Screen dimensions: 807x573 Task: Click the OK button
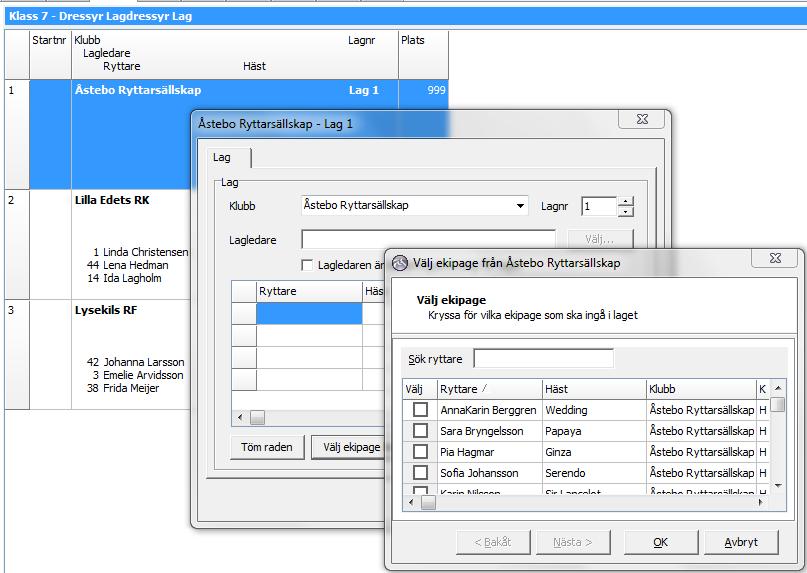tap(661, 542)
